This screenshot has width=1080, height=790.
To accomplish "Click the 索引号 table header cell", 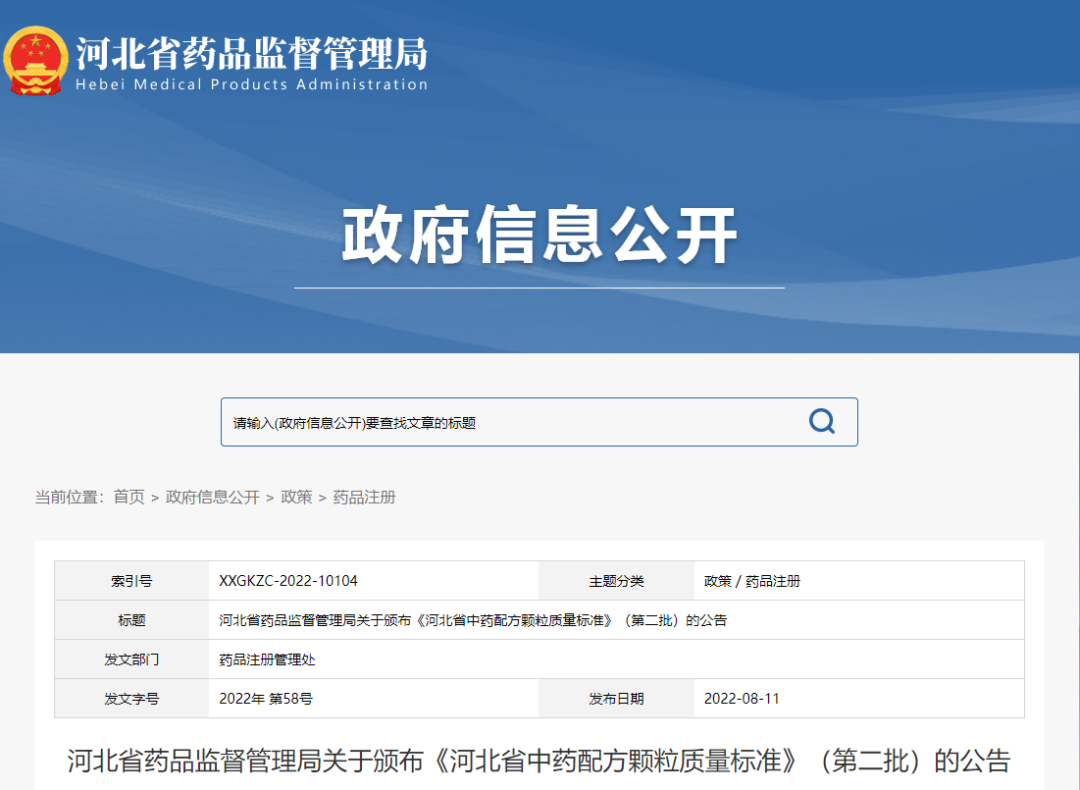I will [x=131, y=581].
